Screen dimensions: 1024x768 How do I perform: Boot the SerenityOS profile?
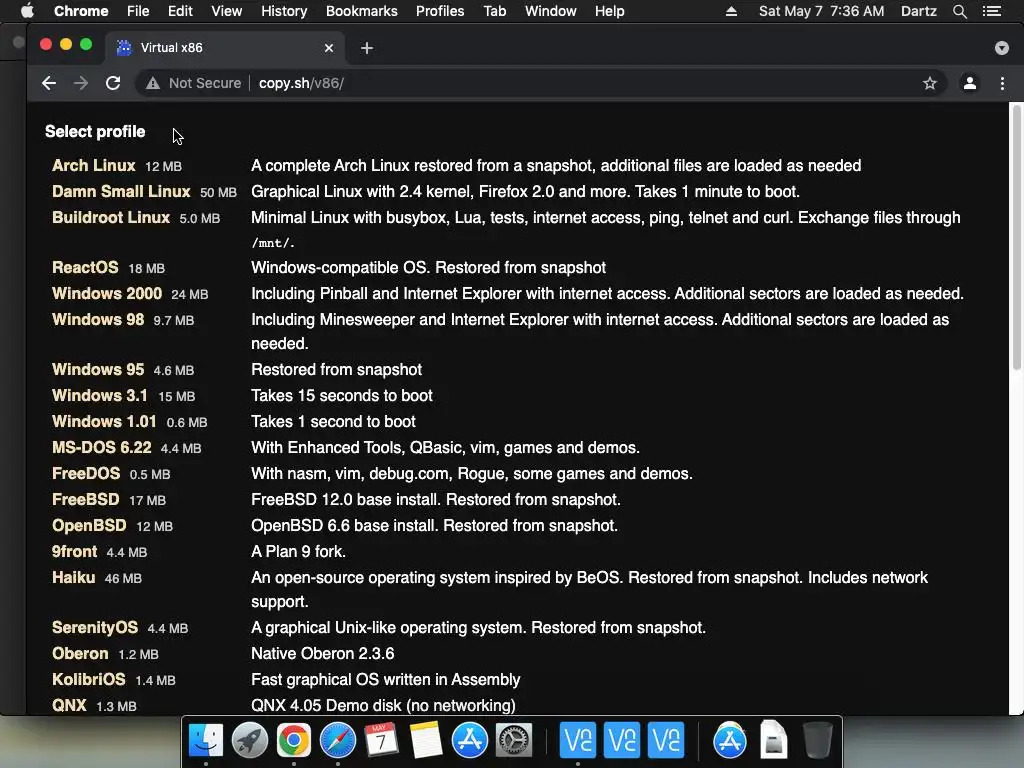point(95,628)
